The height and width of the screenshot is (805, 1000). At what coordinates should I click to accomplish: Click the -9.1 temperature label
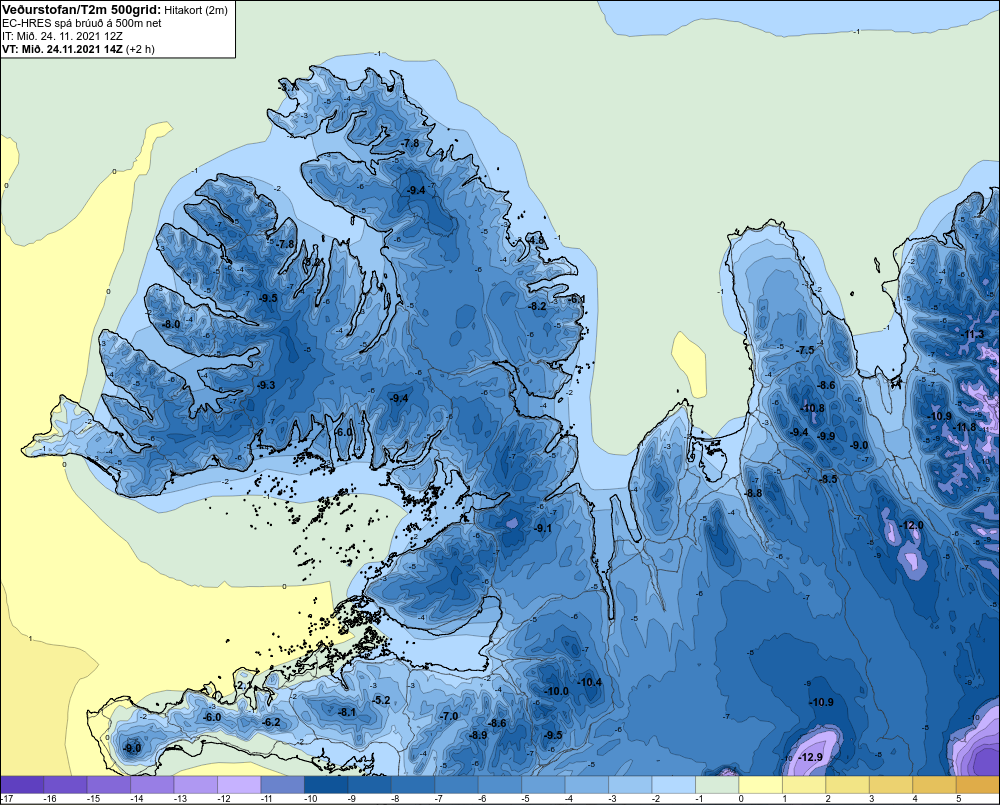tap(543, 528)
